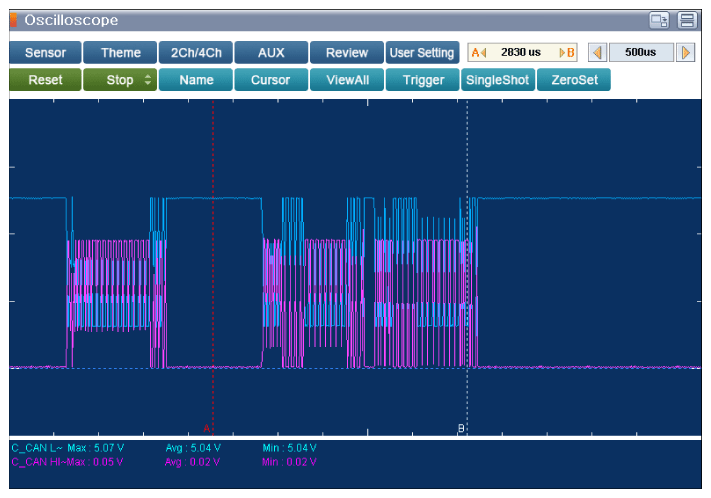The image size is (711, 498).
Task: Toggle the Cursor display
Action: 271,80
